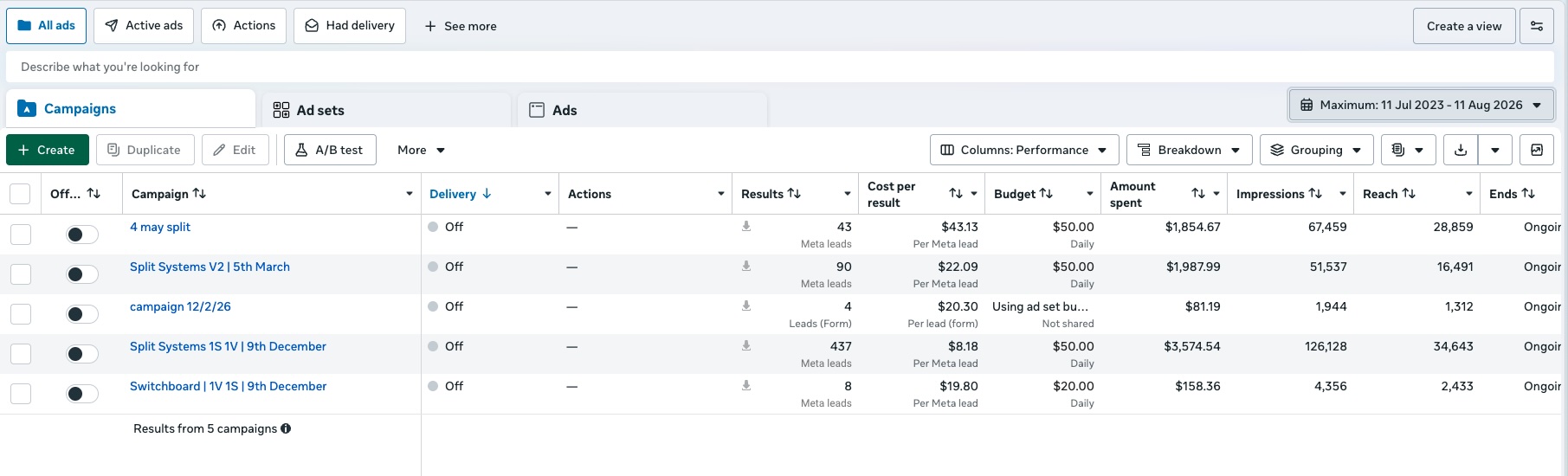Open the Ads tab
1568x476 pixels.
[642, 110]
